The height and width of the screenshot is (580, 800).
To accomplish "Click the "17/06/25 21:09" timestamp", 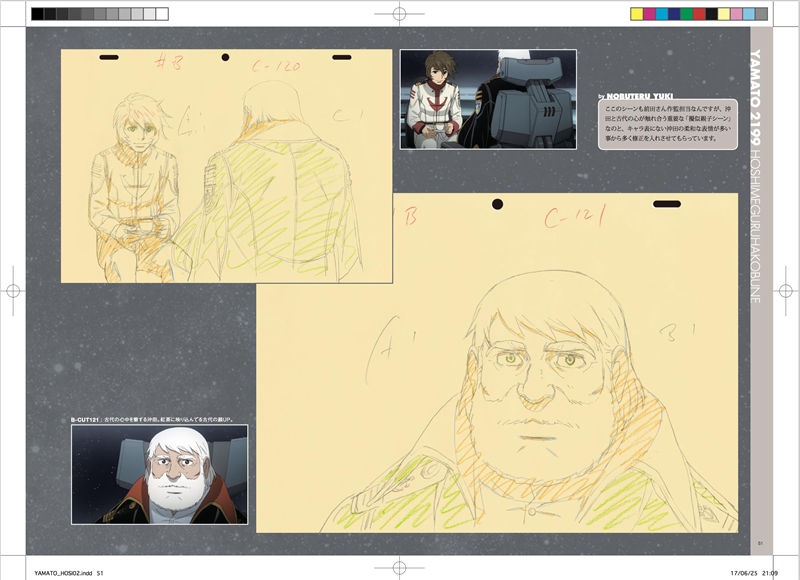I will coord(754,573).
